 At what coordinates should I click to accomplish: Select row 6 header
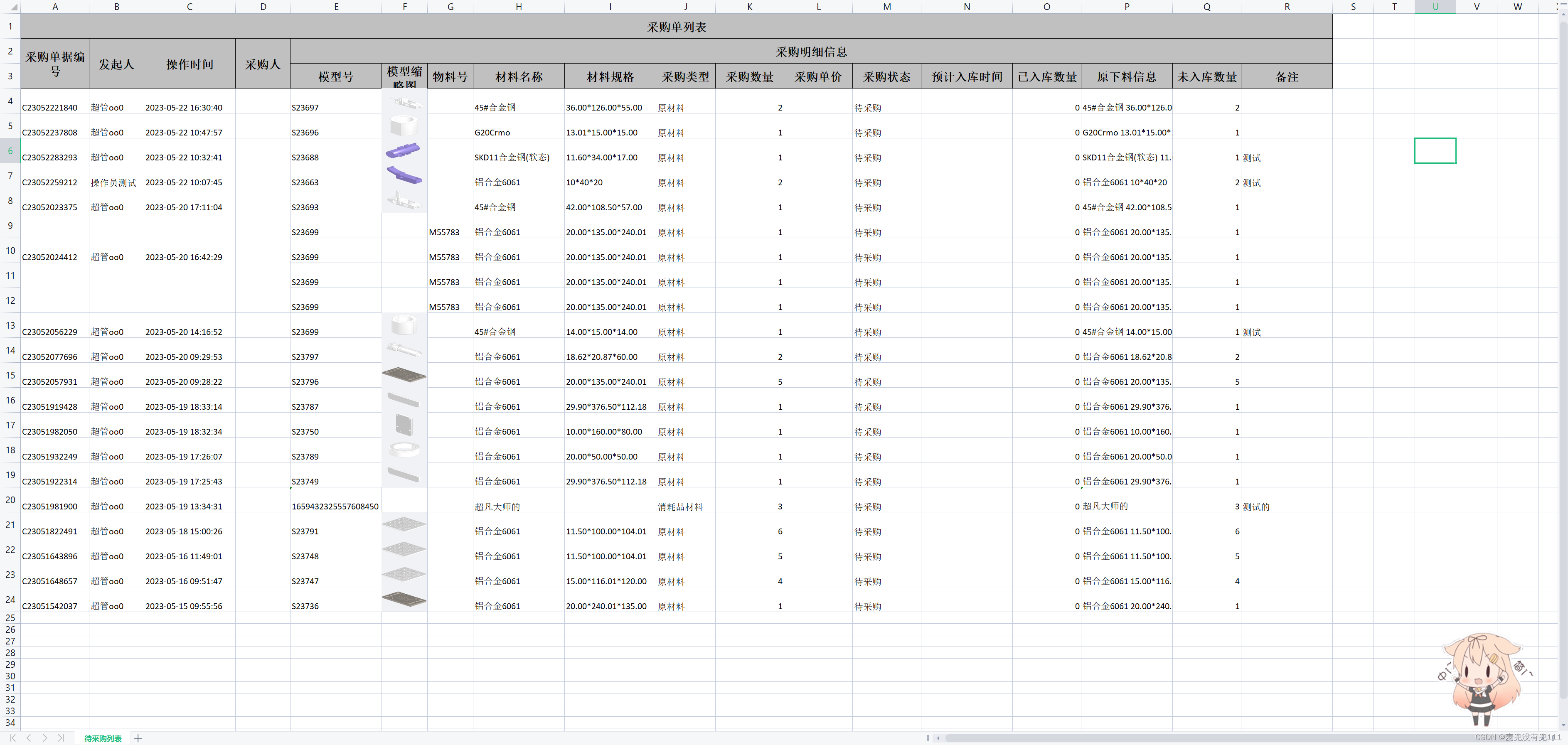(10, 151)
